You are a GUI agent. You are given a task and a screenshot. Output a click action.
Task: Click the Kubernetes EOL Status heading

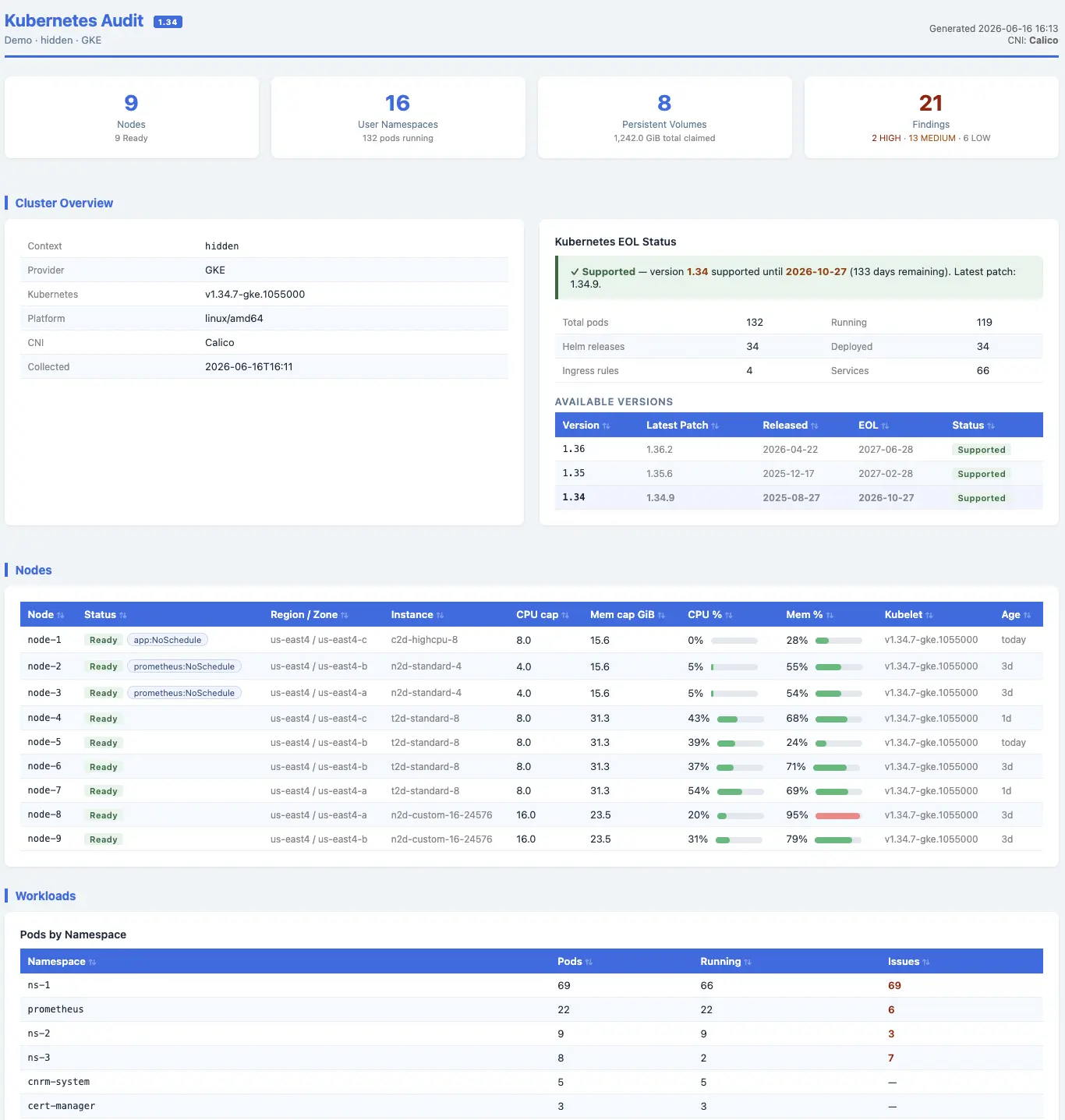pyautogui.click(x=615, y=242)
